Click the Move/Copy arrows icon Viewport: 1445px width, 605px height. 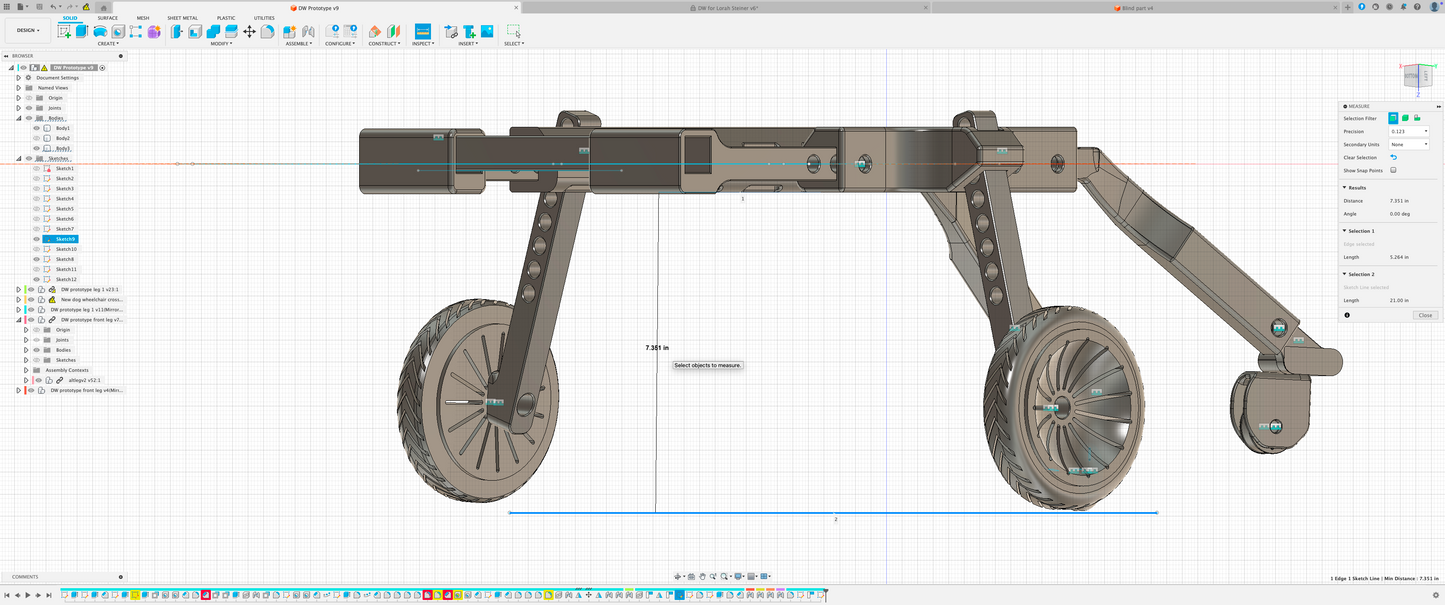click(x=249, y=32)
